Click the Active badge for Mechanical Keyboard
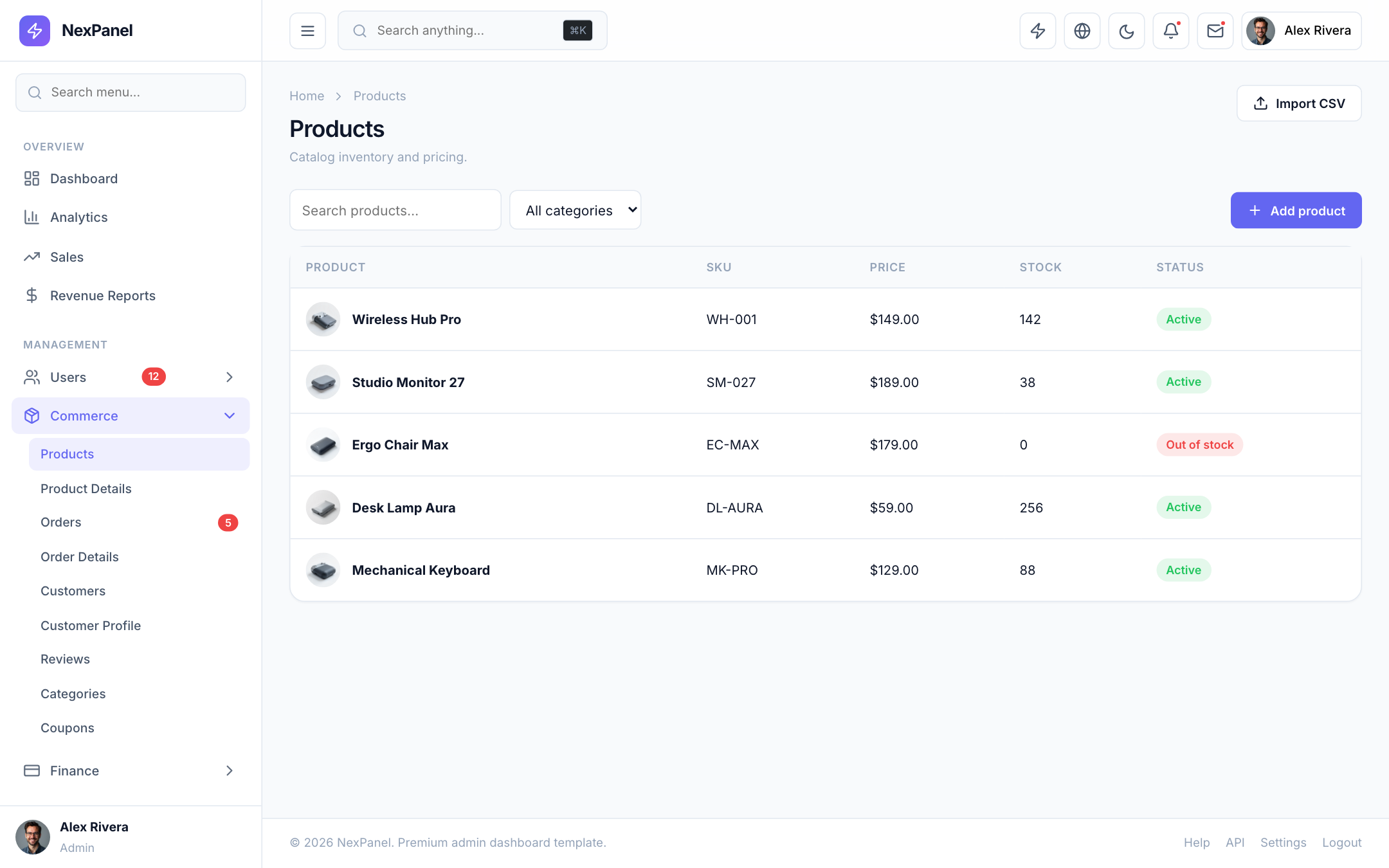 point(1183,570)
